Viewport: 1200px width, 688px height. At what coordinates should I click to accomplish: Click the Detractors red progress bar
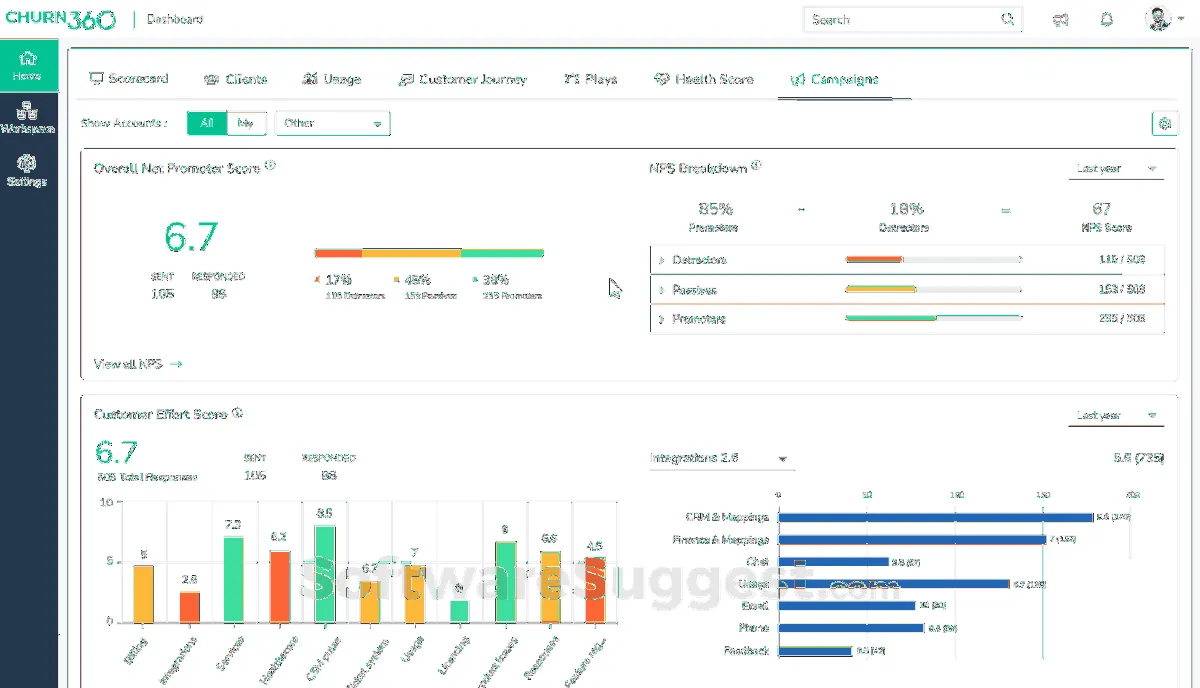pyautogui.click(x=875, y=260)
